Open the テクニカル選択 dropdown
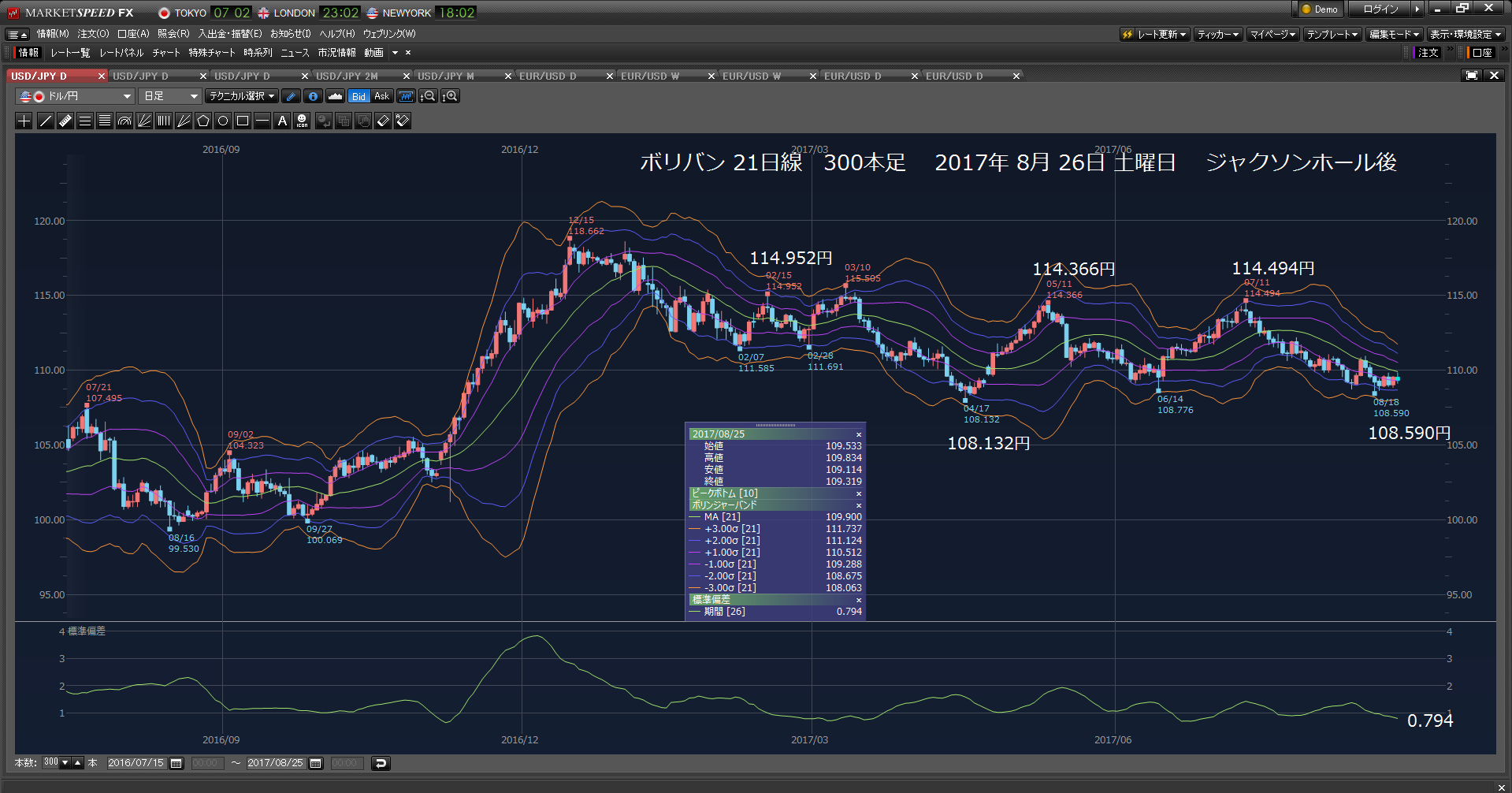The image size is (1512, 793). (x=242, y=96)
